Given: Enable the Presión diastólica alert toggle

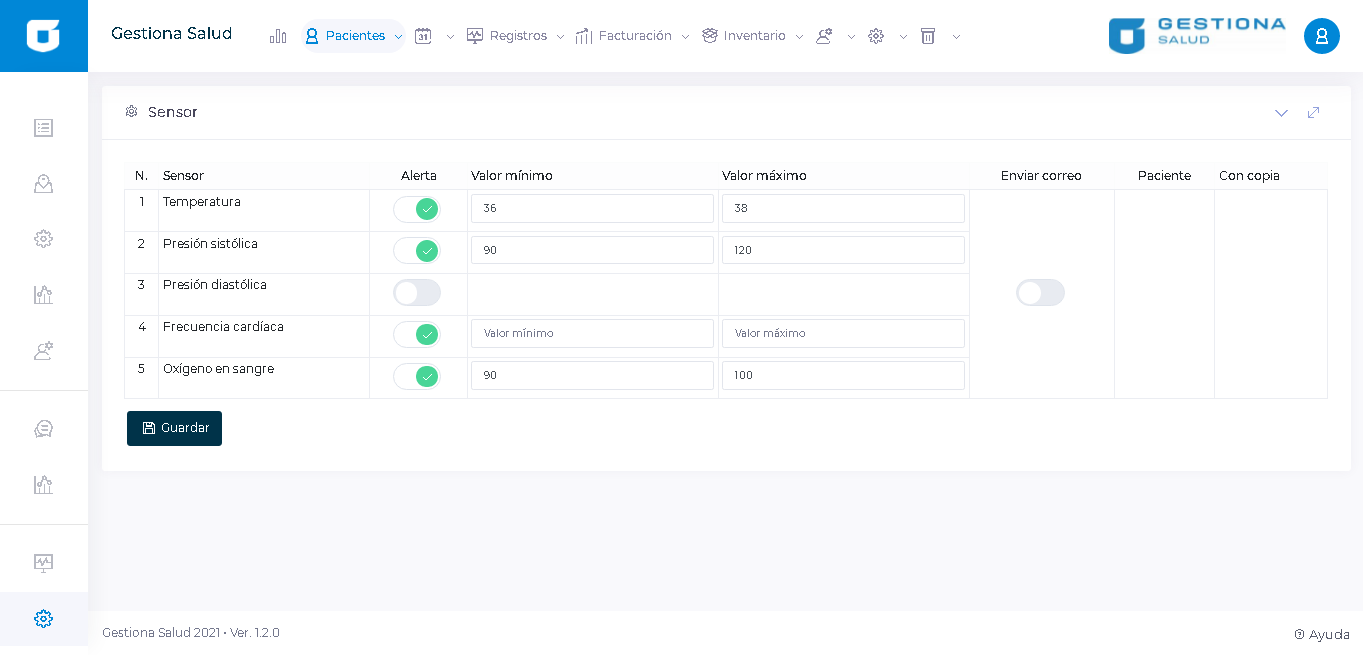Looking at the screenshot, I should [x=416, y=293].
